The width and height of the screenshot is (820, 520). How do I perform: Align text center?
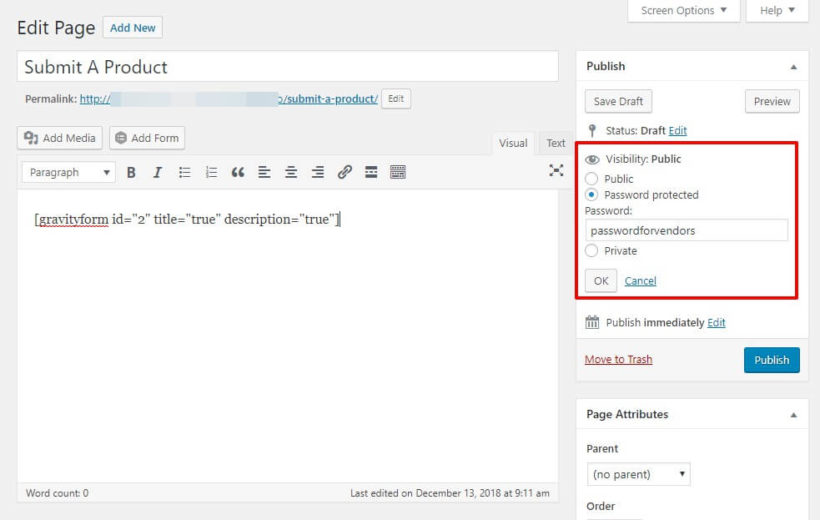tap(291, 172)
